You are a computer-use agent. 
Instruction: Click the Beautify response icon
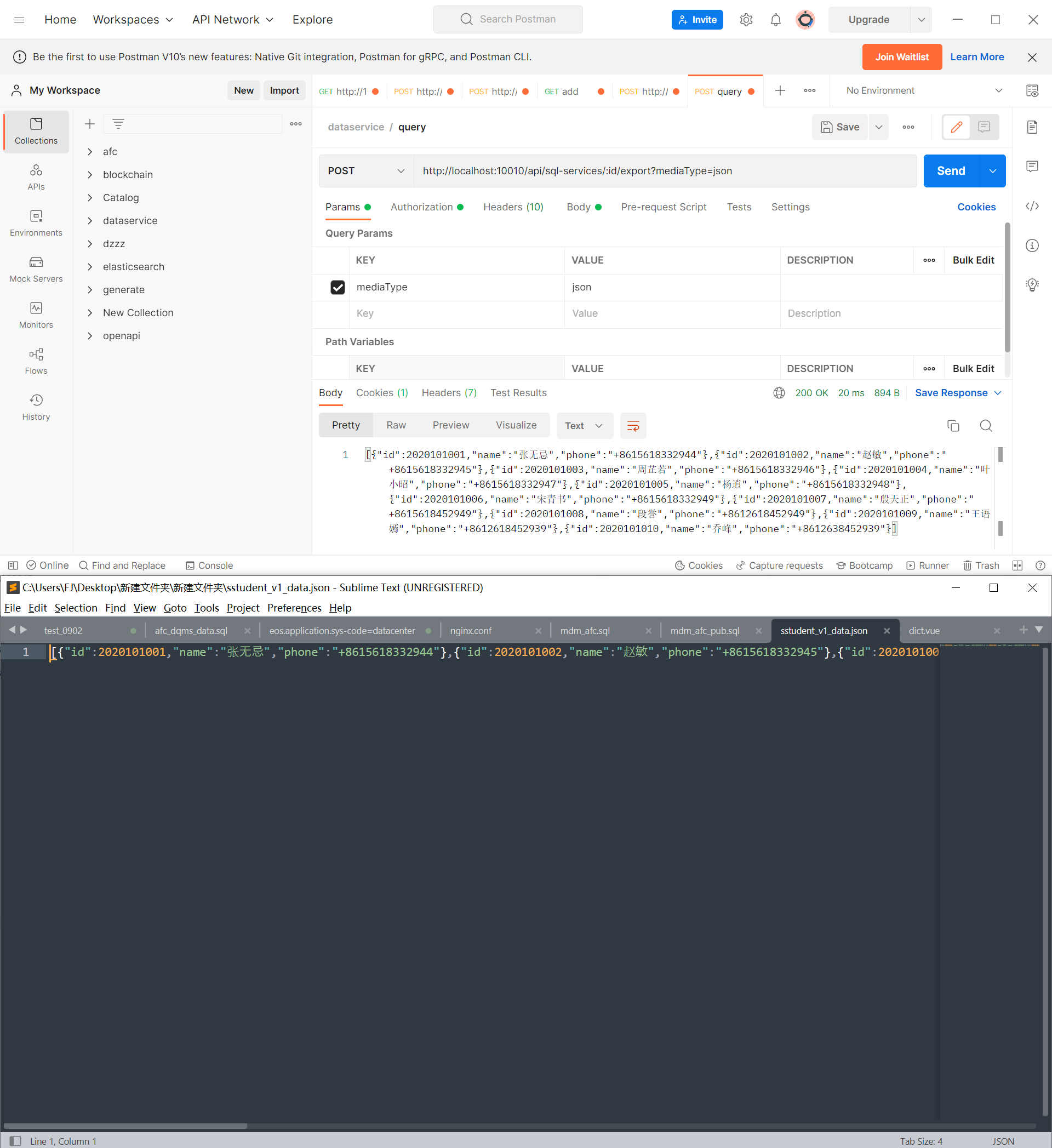[x=633, y=425]
